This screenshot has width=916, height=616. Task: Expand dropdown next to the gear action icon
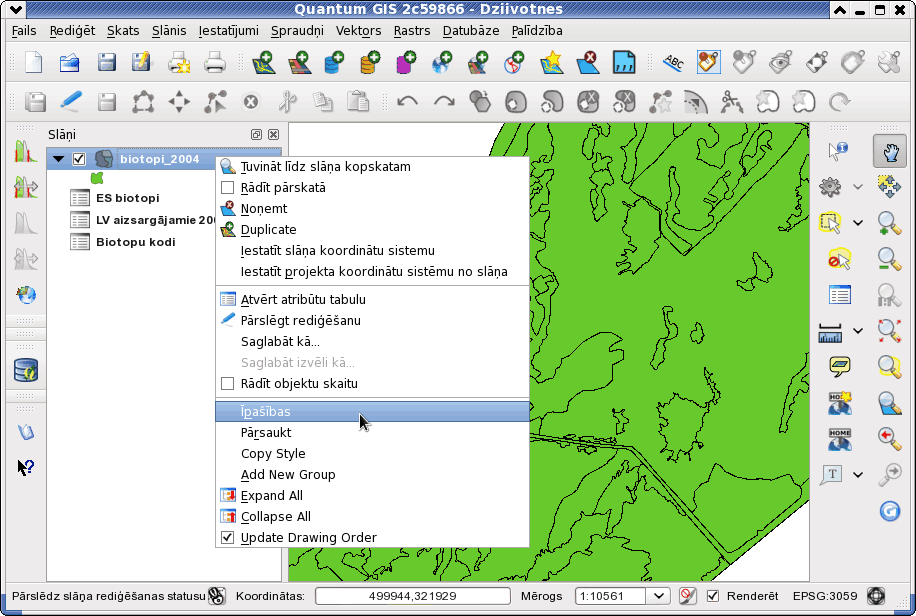click(858, 187)
